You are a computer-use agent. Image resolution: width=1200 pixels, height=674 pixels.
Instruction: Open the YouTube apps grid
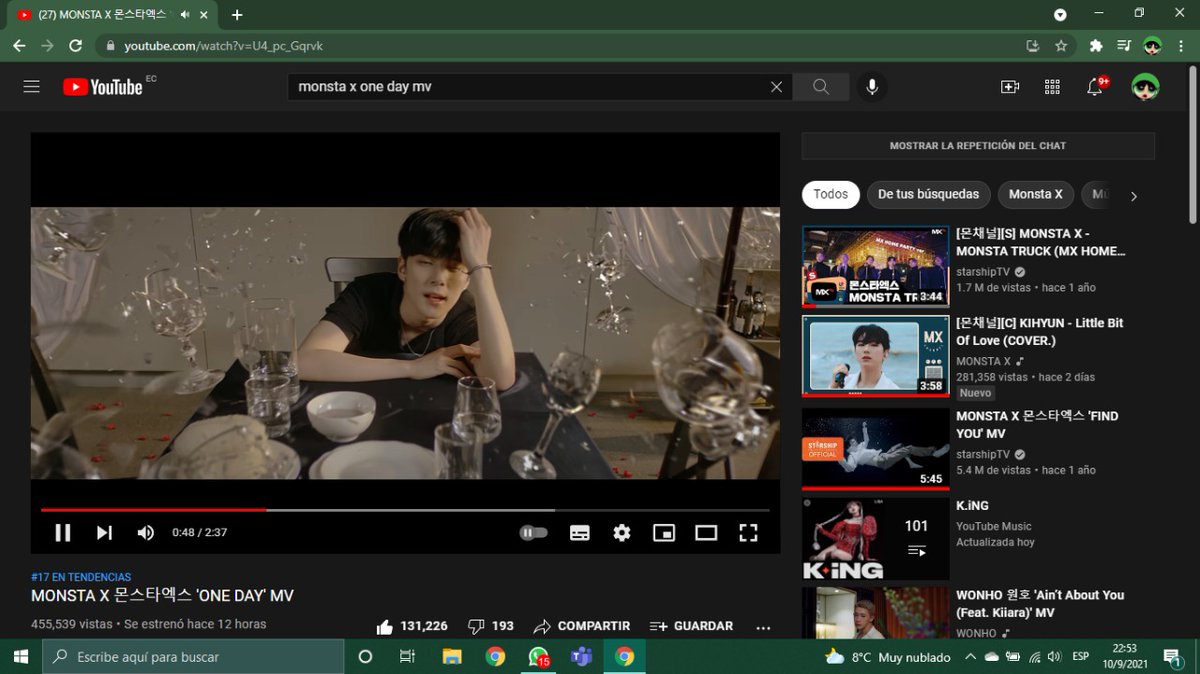point(1052,87)
